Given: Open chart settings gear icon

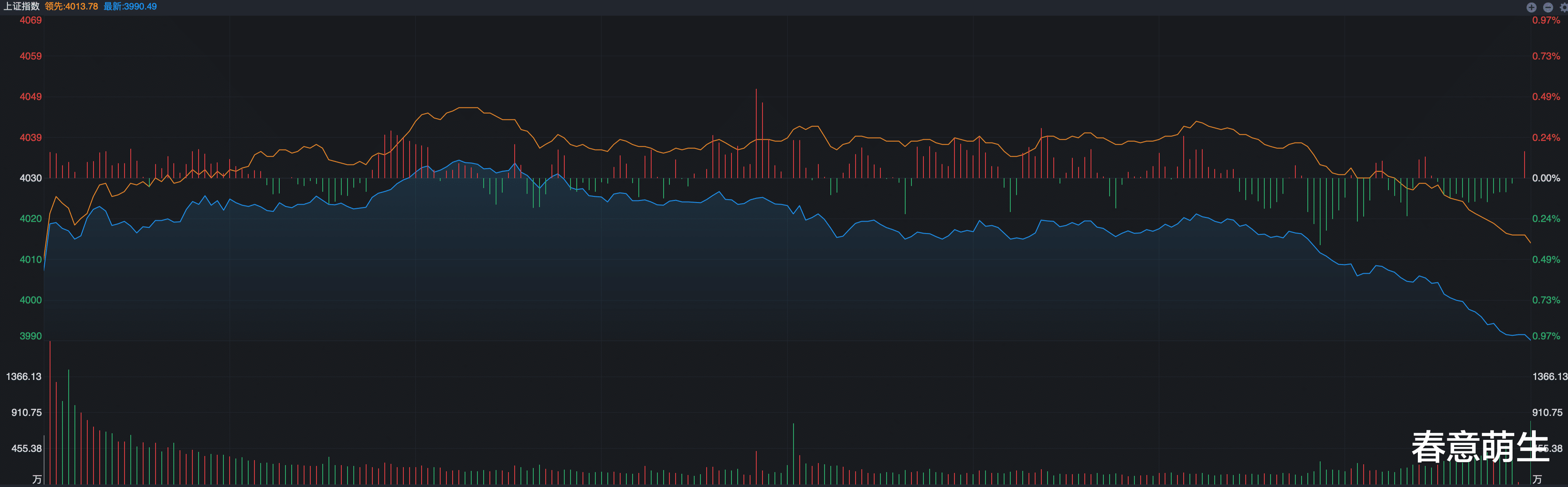Looking at the screenshot, I should click(1564, 7).
